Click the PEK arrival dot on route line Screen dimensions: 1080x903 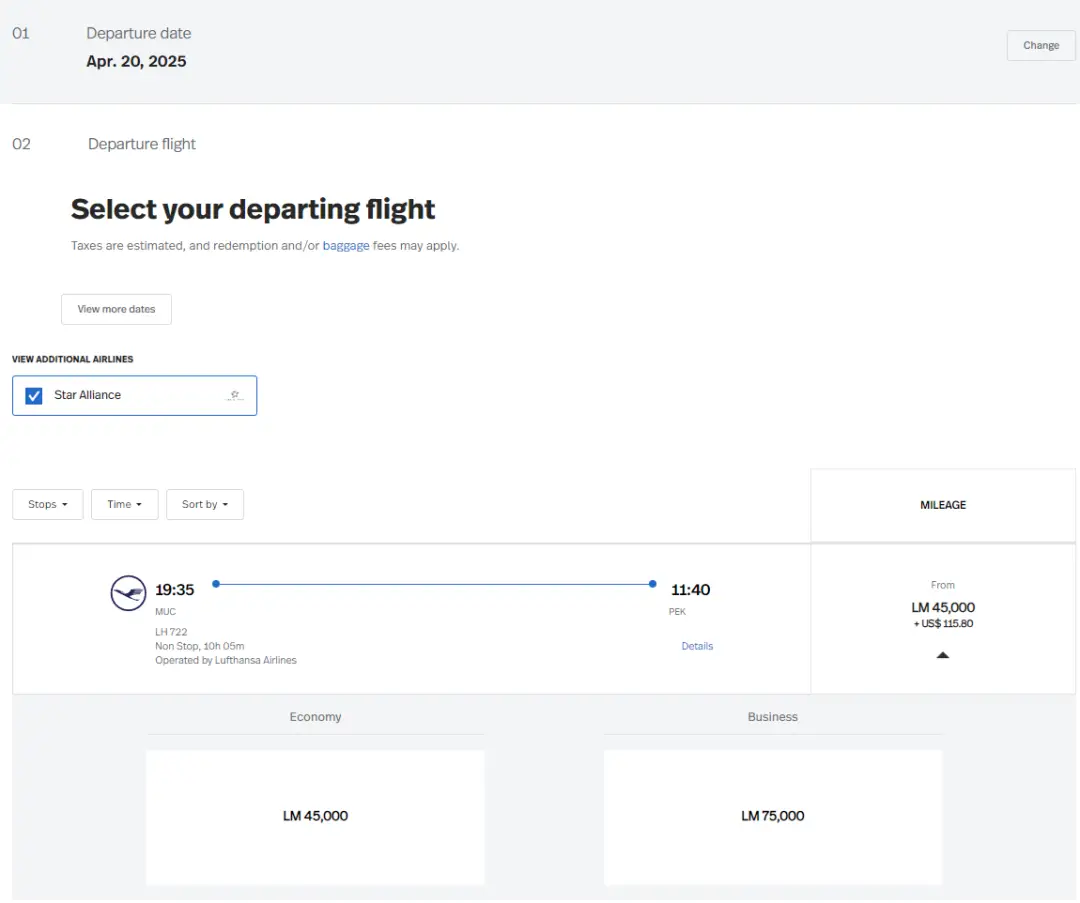[x=652, y=584]
